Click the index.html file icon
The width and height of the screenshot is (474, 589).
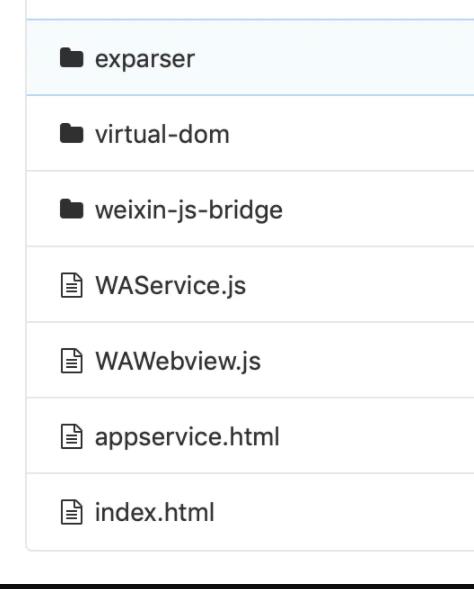click(x=71, y=512)
